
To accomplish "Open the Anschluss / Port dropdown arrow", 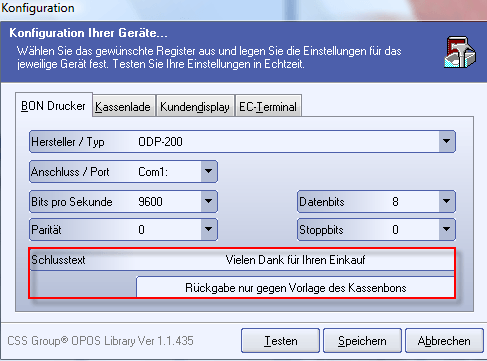I will (x=209, y=171).
